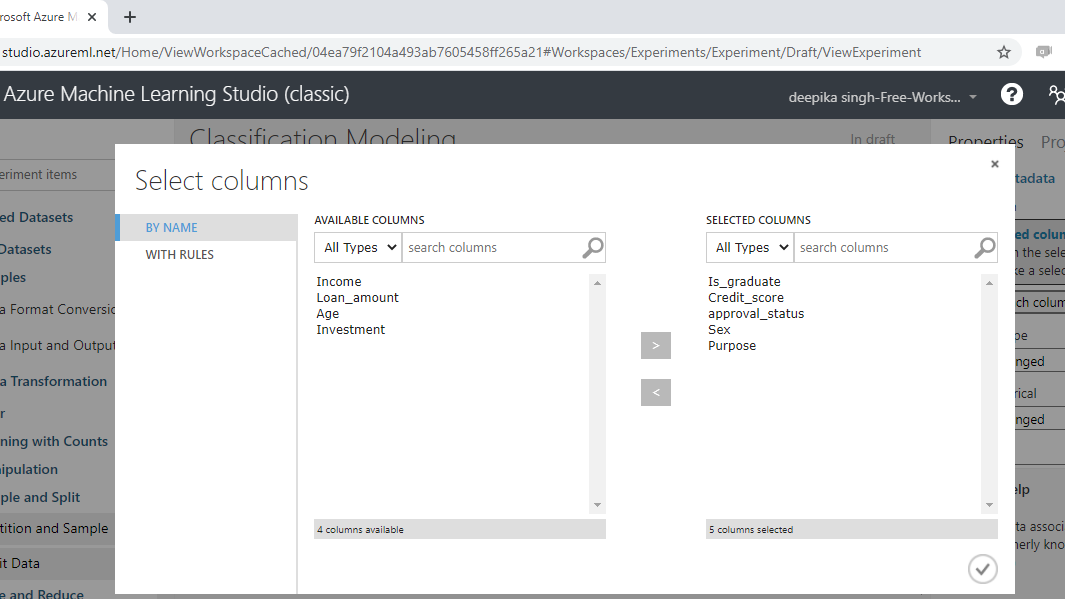Open the workspace selector dropdown arrow
This screenshot has height=599, width=1065.
(x=973, y=97)
